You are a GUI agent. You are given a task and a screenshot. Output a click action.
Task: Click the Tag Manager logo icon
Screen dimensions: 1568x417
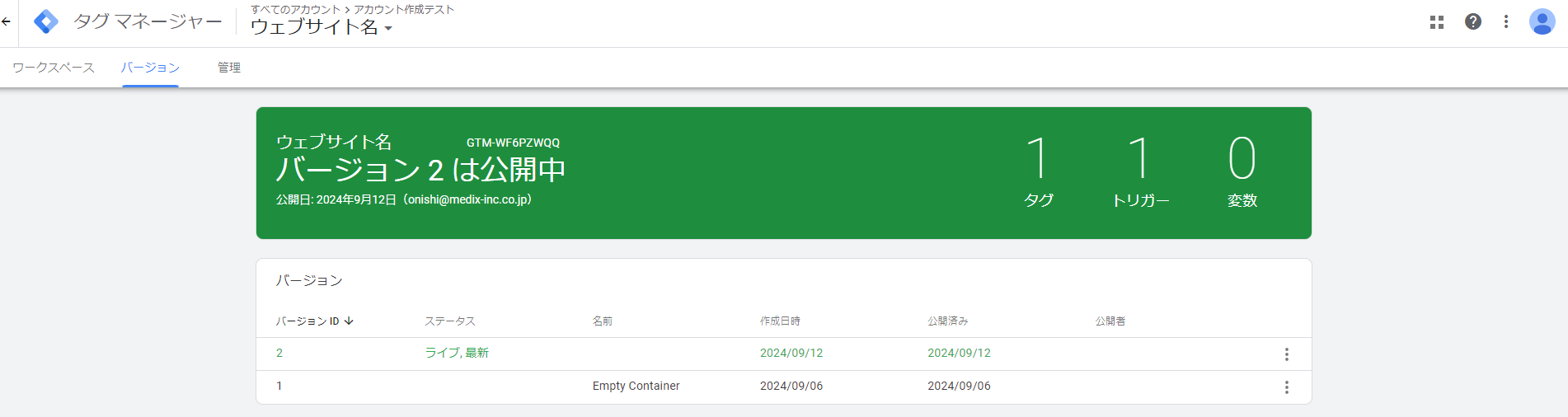pyautogui.click(x=46, y=22)
